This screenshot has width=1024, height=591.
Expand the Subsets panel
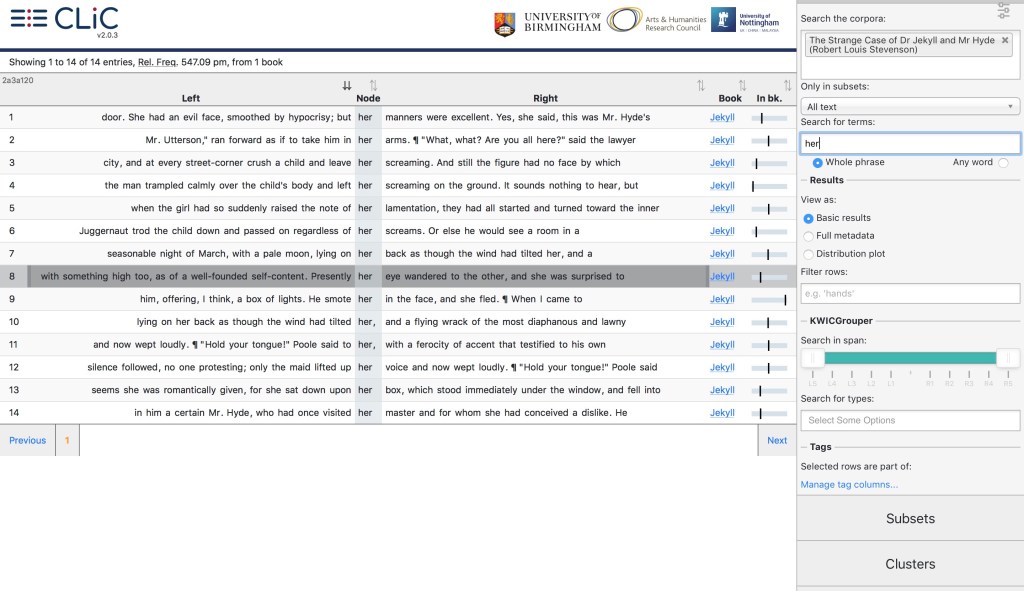pyautogui.click(x=910, y=518)
